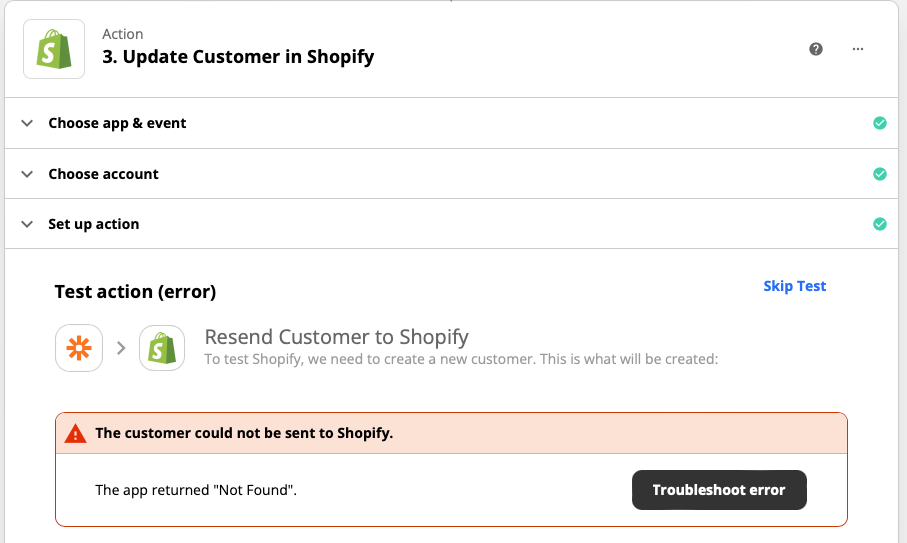Screen dimensions: 907x543
Task: Expand the Choose account chevron
Action: click(27, 174)
